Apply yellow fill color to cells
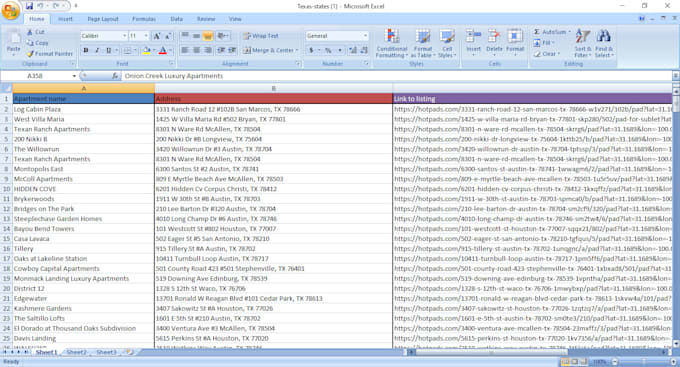The height and width of the screenshot is (367, 680). [x=146, y=50]
